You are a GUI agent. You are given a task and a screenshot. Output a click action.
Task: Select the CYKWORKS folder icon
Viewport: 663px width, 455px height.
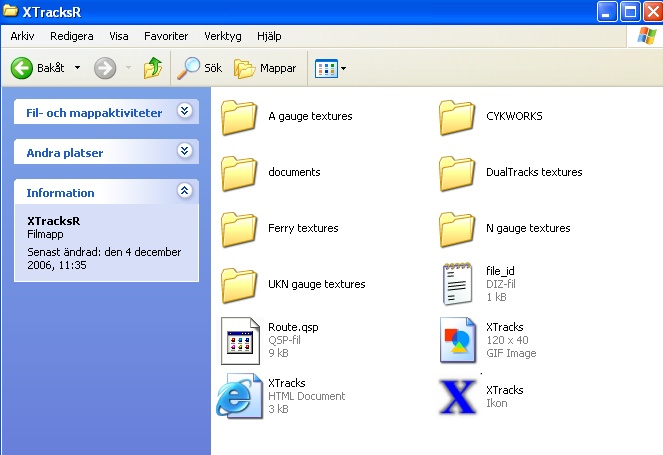457,117
